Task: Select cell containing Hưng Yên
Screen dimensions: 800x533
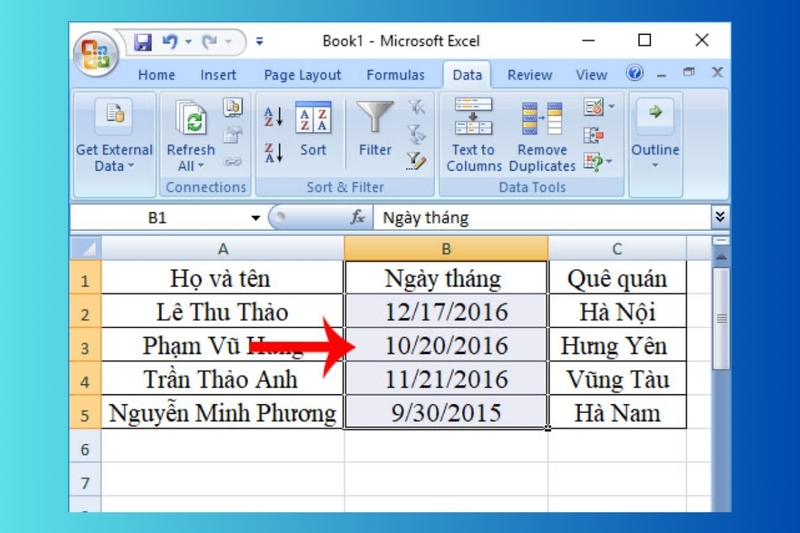Action: (617, 345)
